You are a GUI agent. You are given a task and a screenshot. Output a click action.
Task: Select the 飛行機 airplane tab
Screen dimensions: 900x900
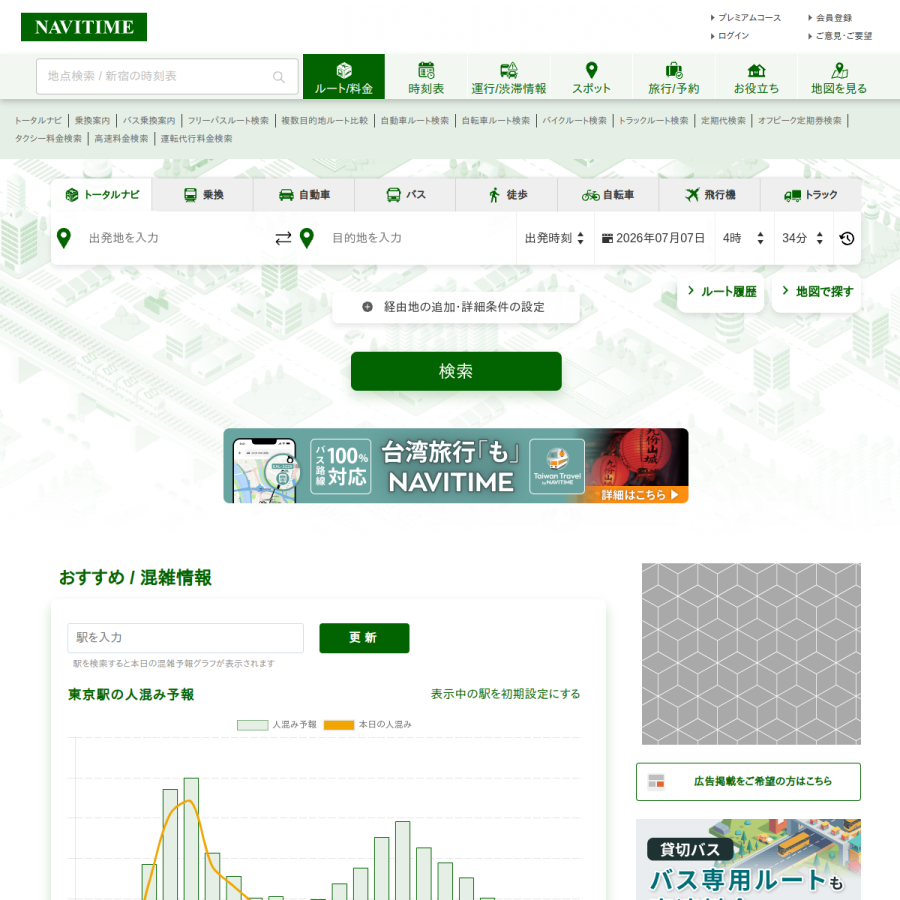[709, 195]
